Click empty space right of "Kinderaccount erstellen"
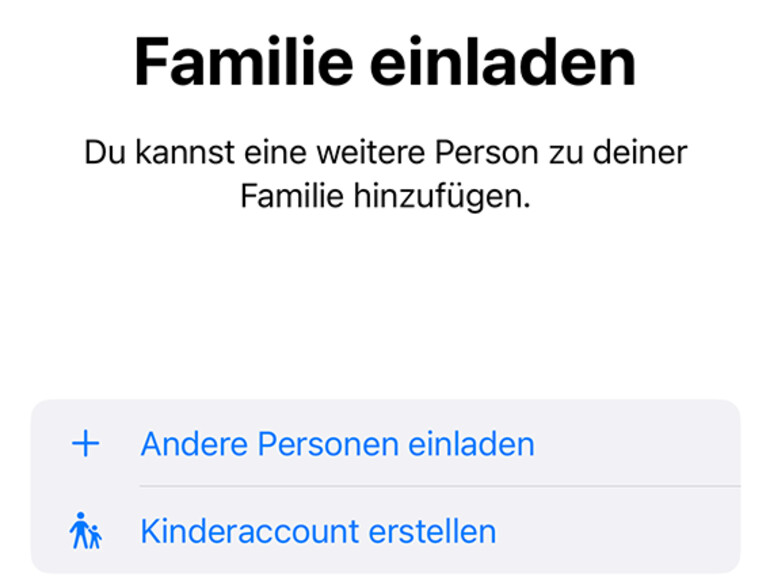Screen dimensions: 770x578 [620, 531]
